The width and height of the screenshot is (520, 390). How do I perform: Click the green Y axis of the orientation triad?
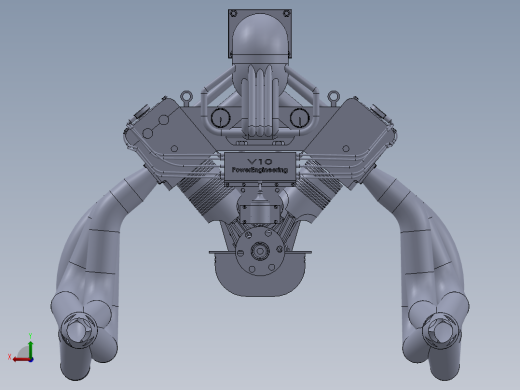tap(31, 349)
